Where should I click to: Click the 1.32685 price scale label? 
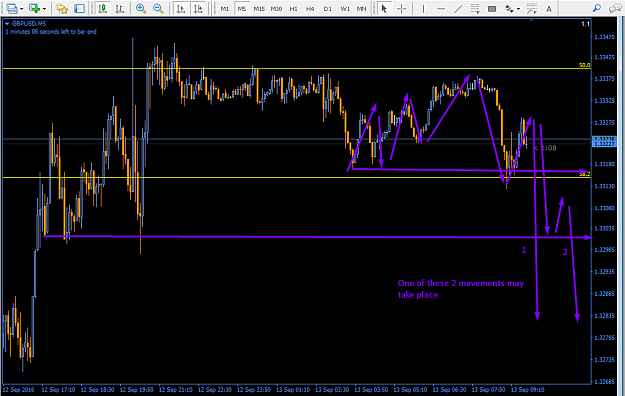click(604, 382)
